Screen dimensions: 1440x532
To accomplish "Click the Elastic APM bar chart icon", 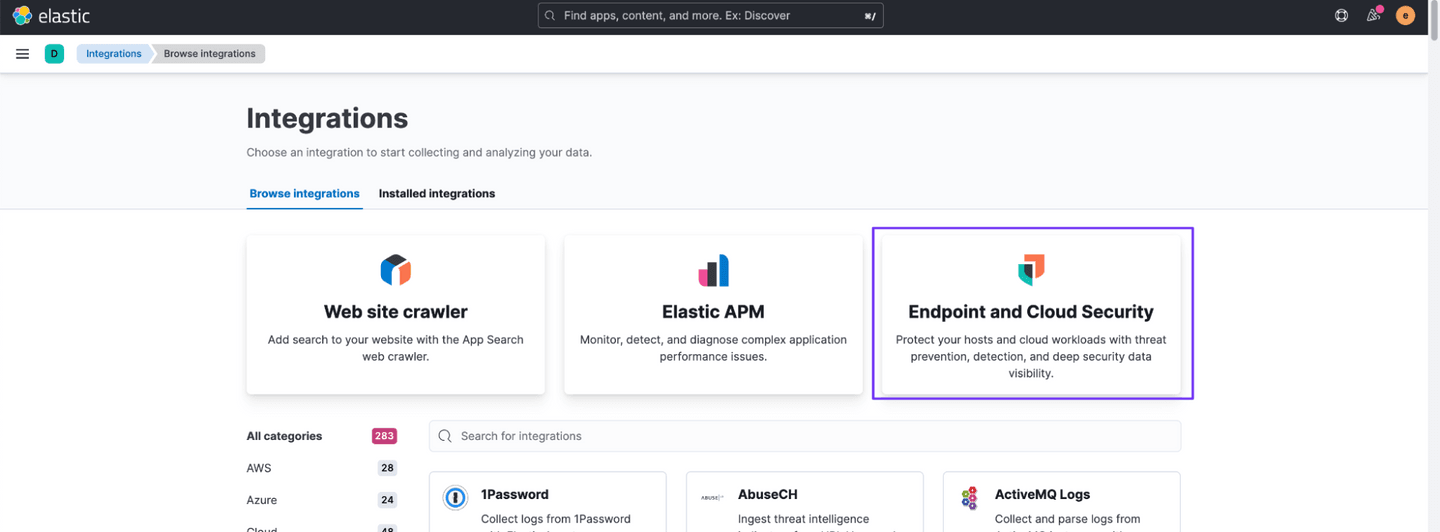I will point(713,270).
